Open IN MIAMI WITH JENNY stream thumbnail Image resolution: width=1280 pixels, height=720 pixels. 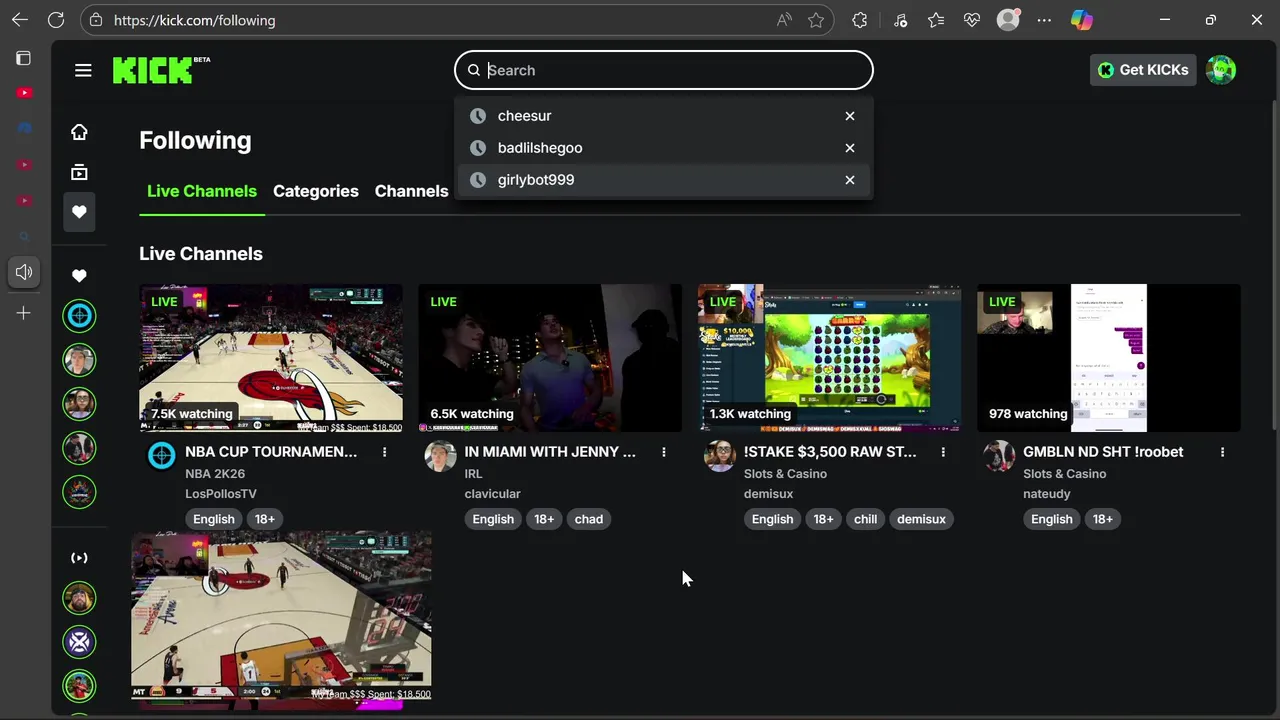coord(550,358)
